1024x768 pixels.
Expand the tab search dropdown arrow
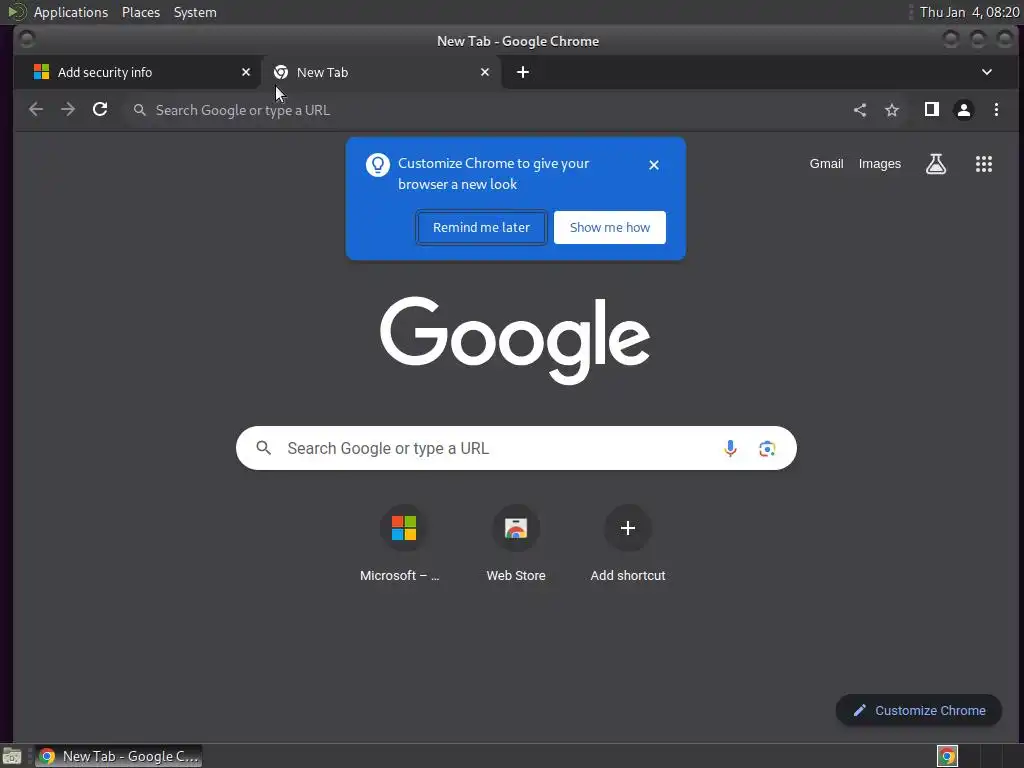pyautogui.click(x=987, y=72)
